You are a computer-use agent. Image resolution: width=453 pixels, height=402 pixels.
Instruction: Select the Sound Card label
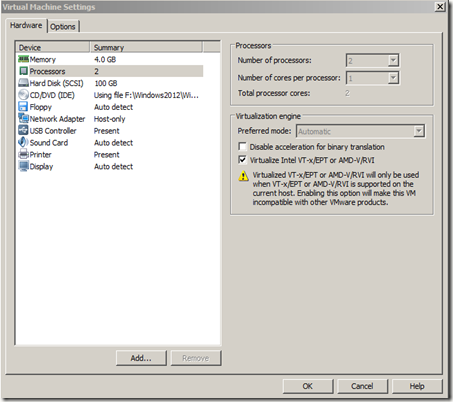tap(49, 143)
